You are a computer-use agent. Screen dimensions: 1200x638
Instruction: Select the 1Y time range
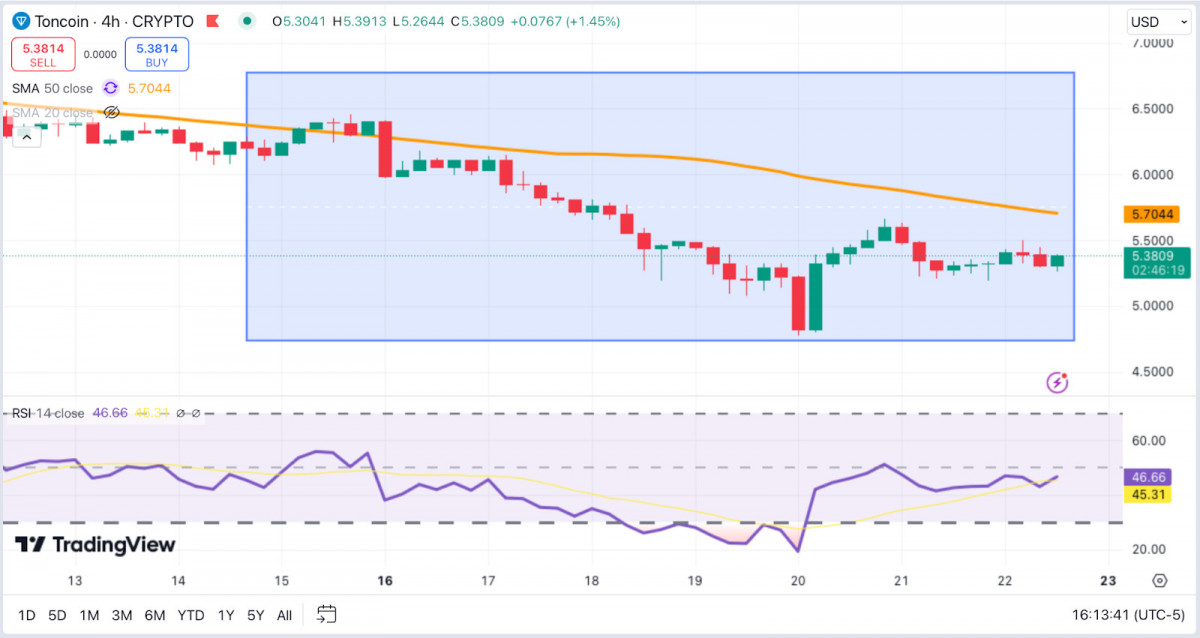tap(226, 614)
